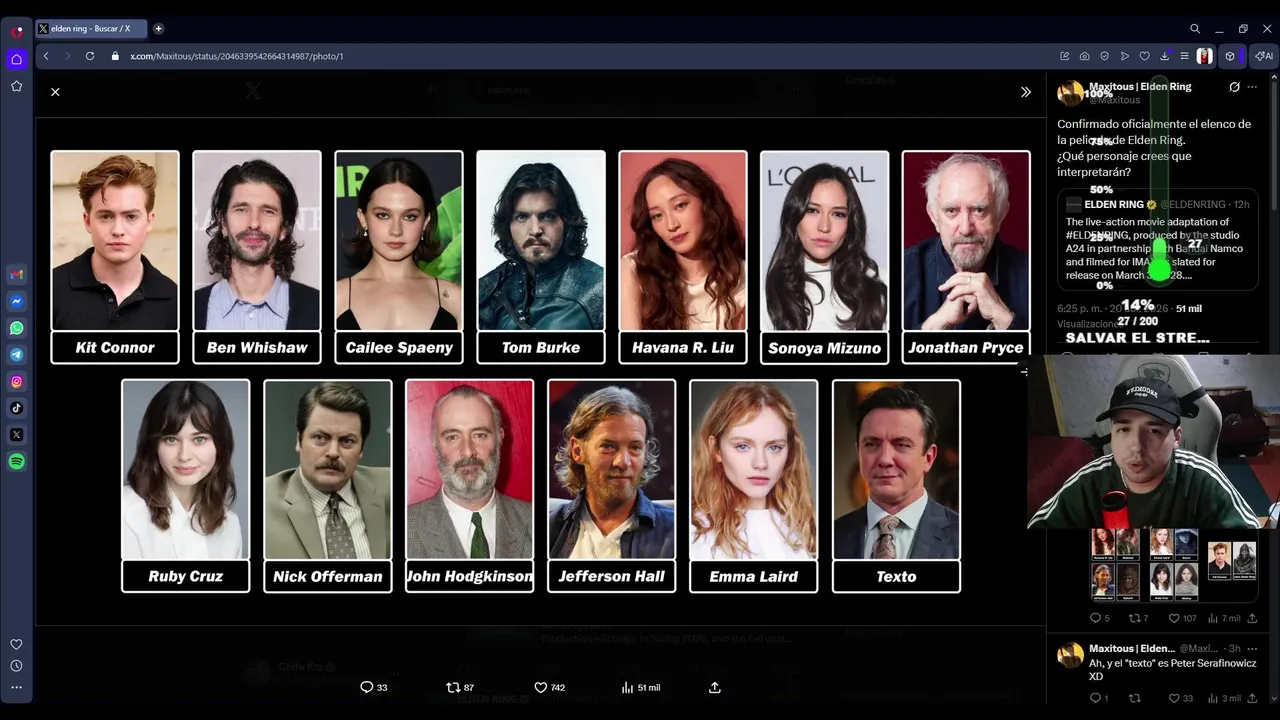Open the sidebar three-dots setup menu
1280x720 pixels.
16,688
